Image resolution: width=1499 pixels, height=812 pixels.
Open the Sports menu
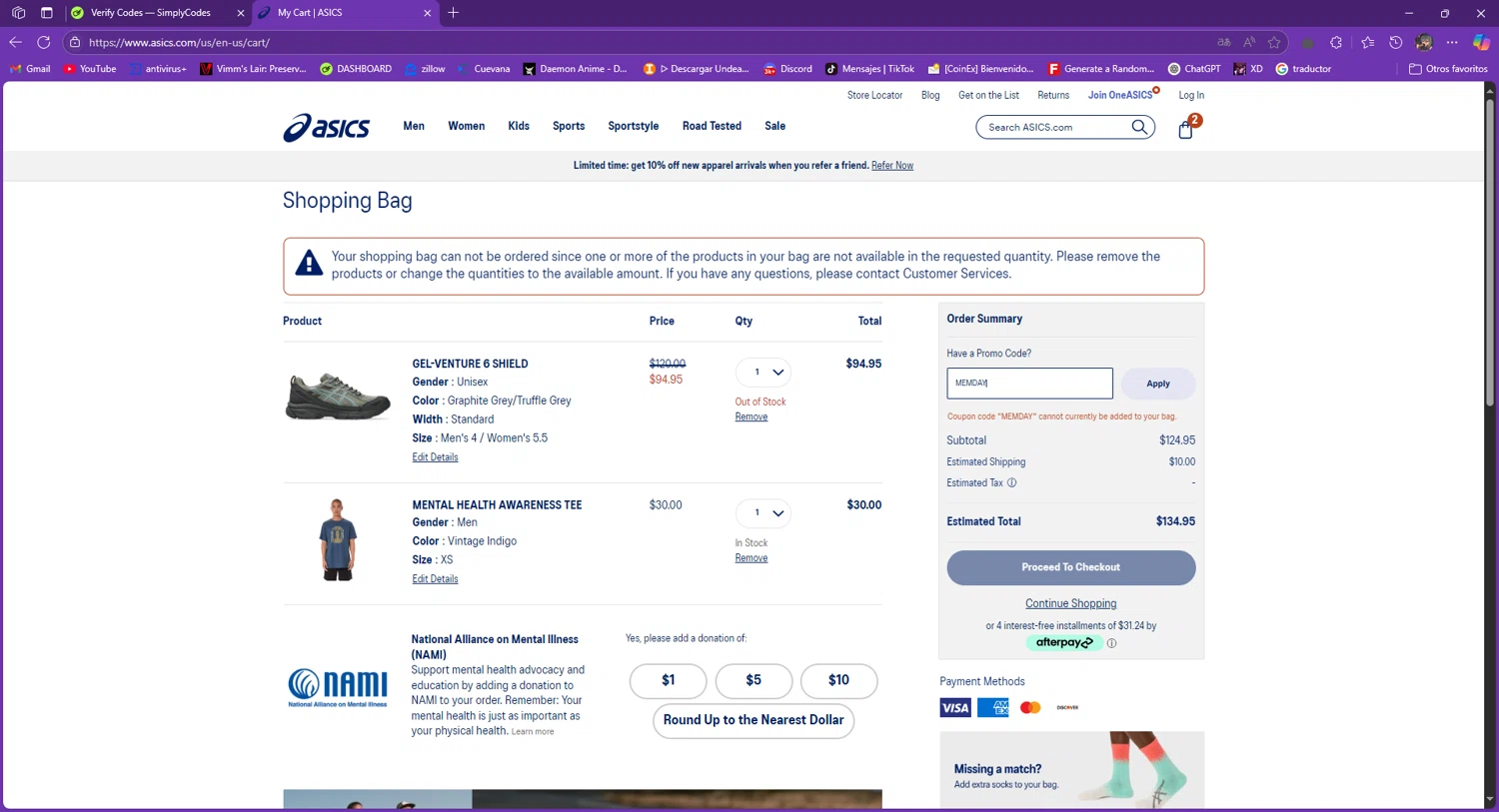569,126
